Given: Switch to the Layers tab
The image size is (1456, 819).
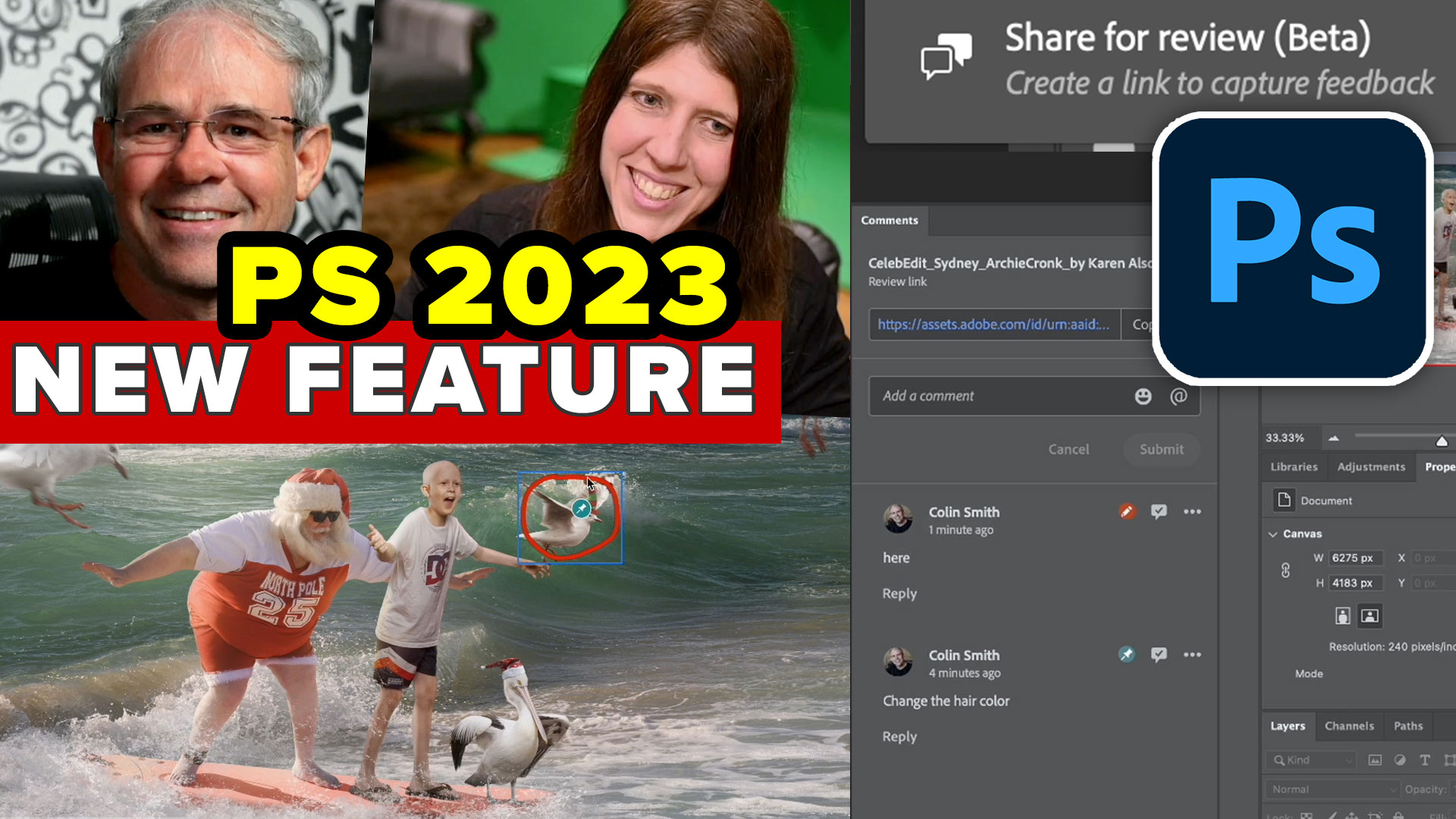Looking at the screenshot, I should point(1288,726).
